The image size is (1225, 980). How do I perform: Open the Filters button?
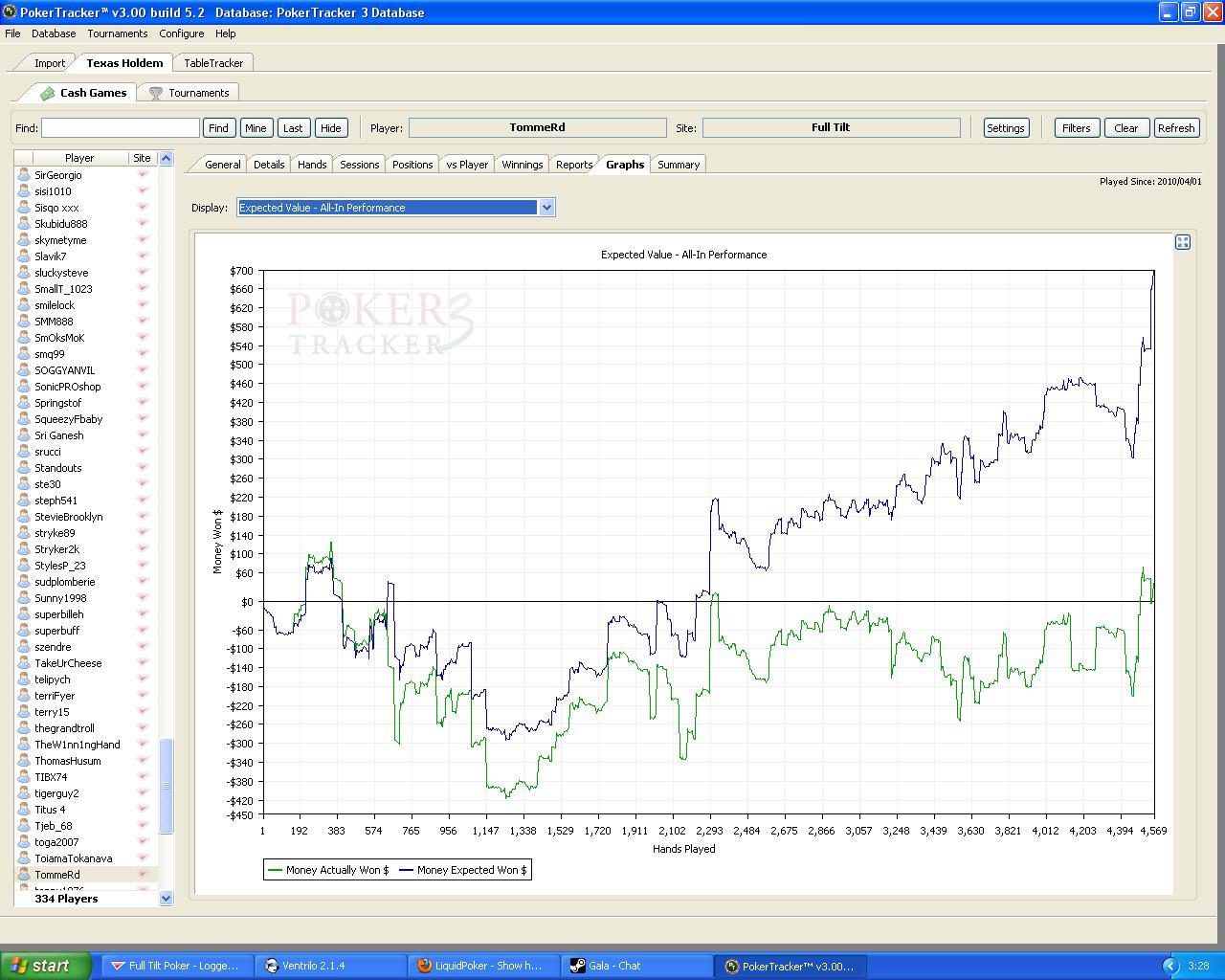coord(1077,128)
